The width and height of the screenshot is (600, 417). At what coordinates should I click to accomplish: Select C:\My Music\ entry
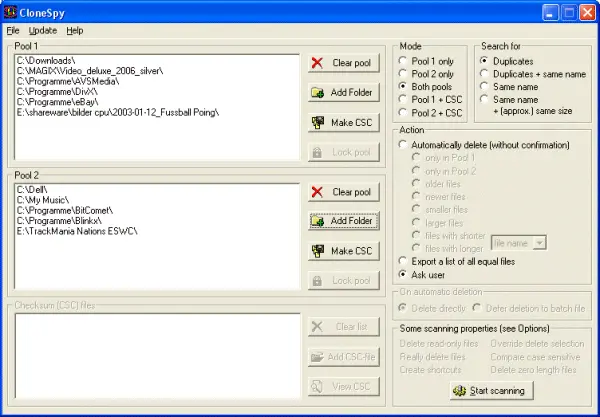coord(43,200)
